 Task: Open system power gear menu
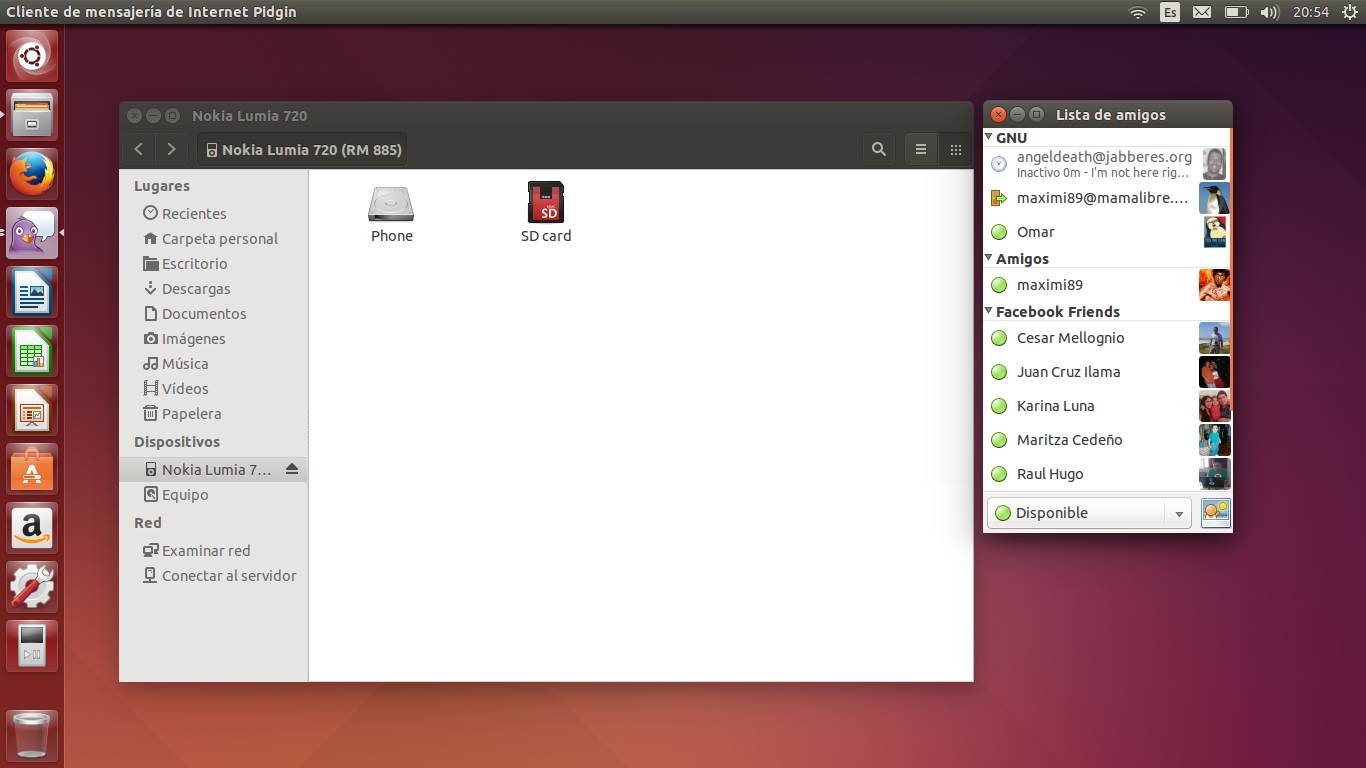(1349, 12)
